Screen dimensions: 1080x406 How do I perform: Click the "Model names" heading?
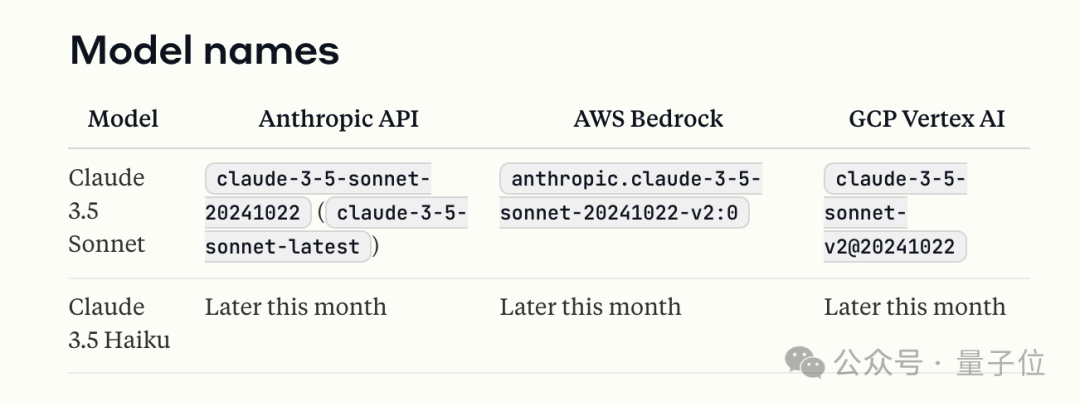pyautogui.click(x=204, y=50)
